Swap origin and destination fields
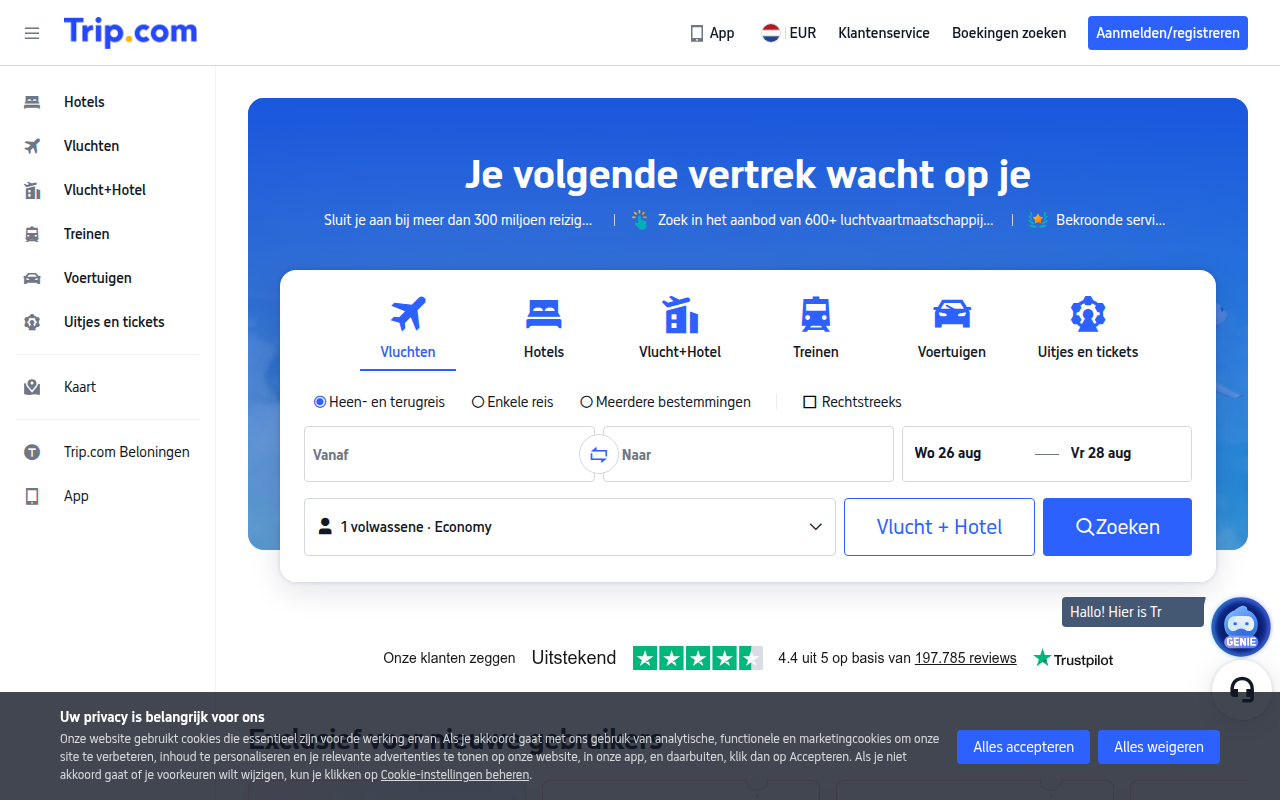The image size is (1280, 800). 599,454
